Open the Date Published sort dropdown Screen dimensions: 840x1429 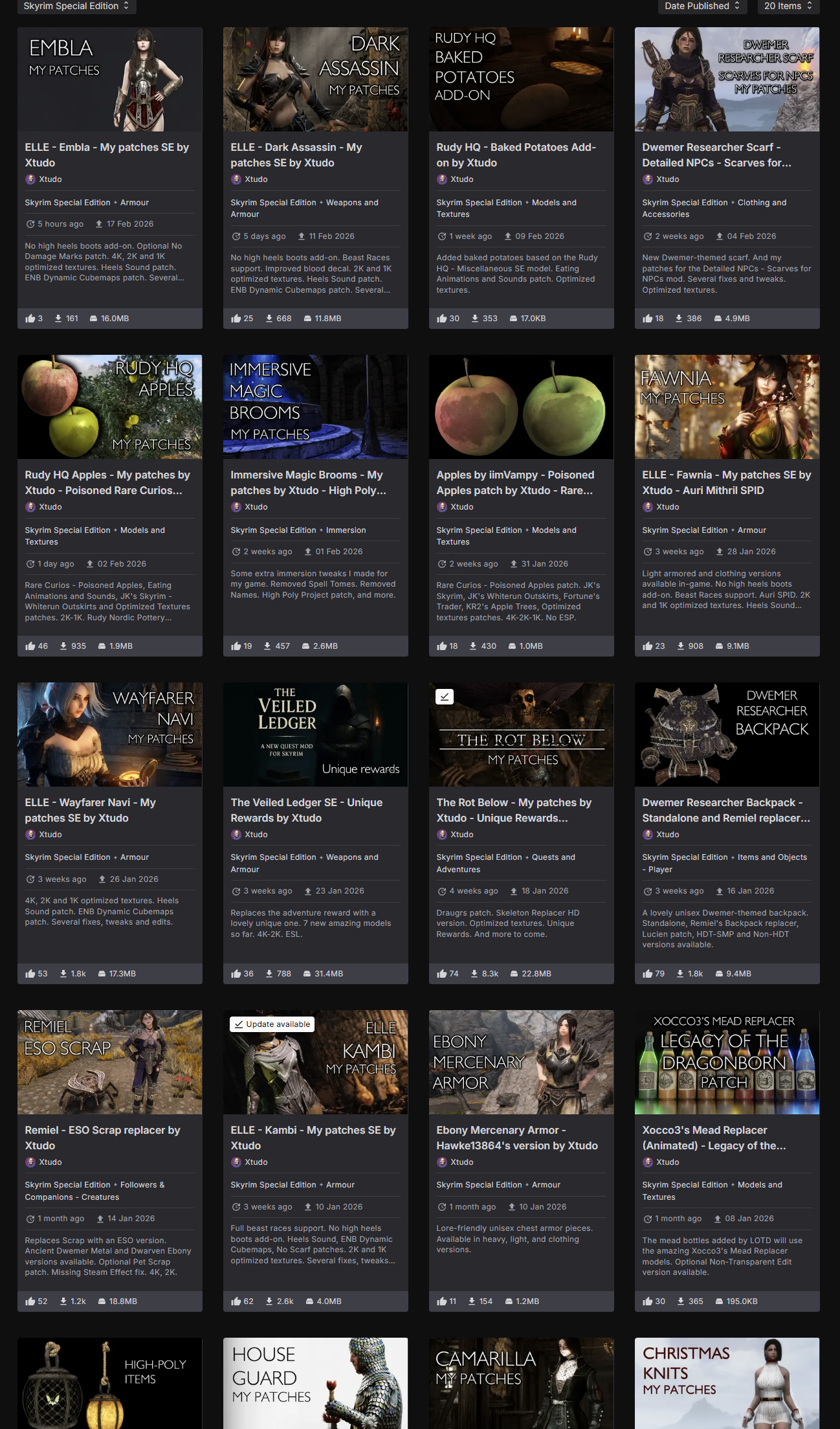(x=702, y=6)
